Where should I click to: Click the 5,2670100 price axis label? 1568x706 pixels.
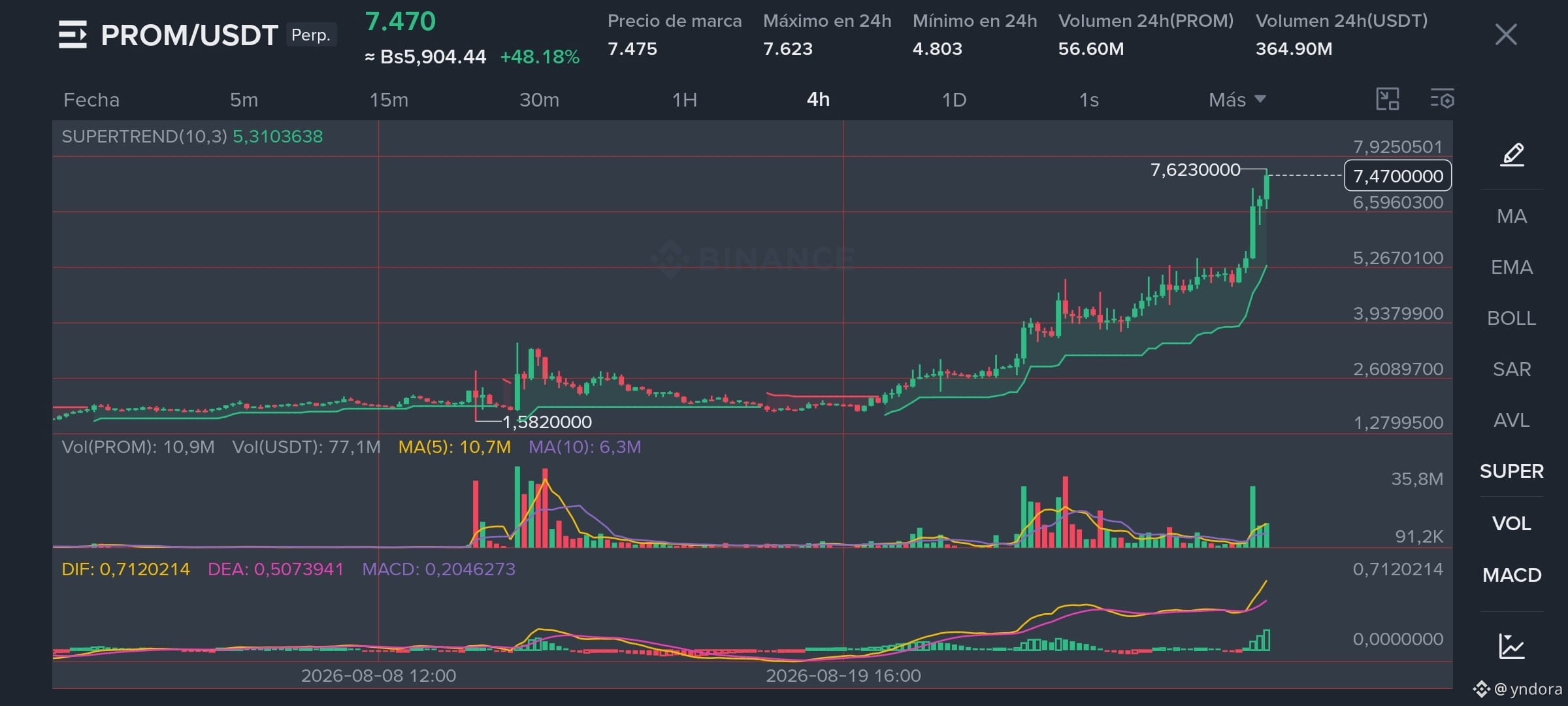[1398, 258]
